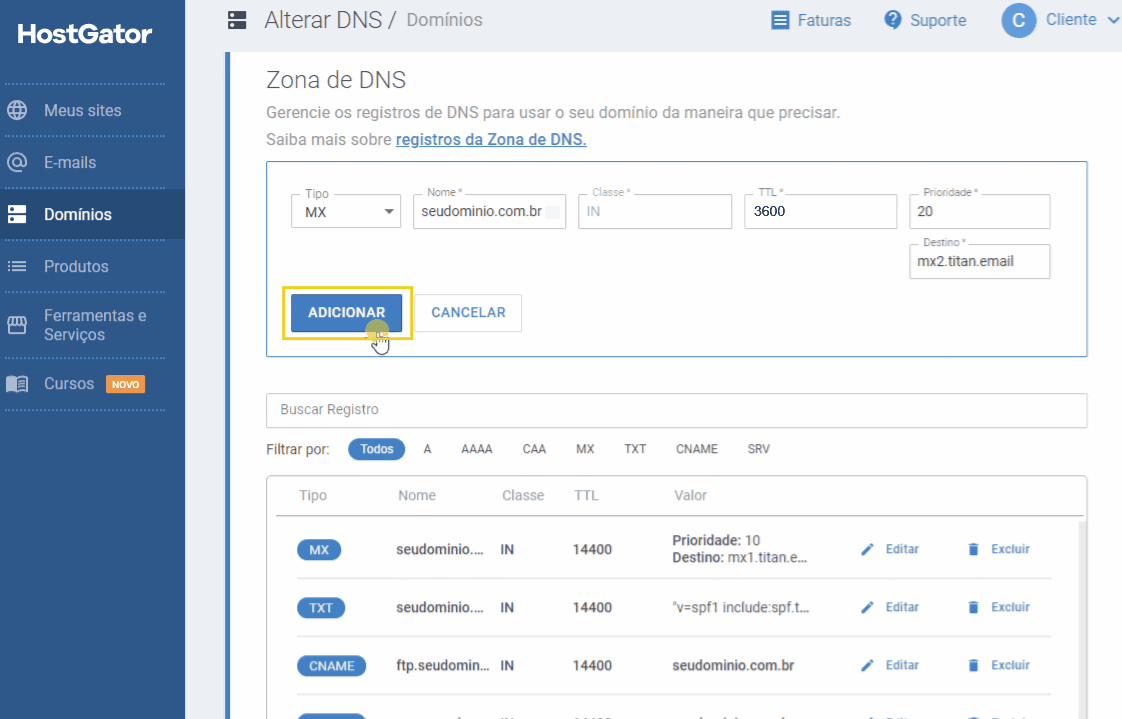Viewport: 1122px width, 719px height.
Task: Click the server icon beside Domínios in sidebar
Action: (17, 214)
